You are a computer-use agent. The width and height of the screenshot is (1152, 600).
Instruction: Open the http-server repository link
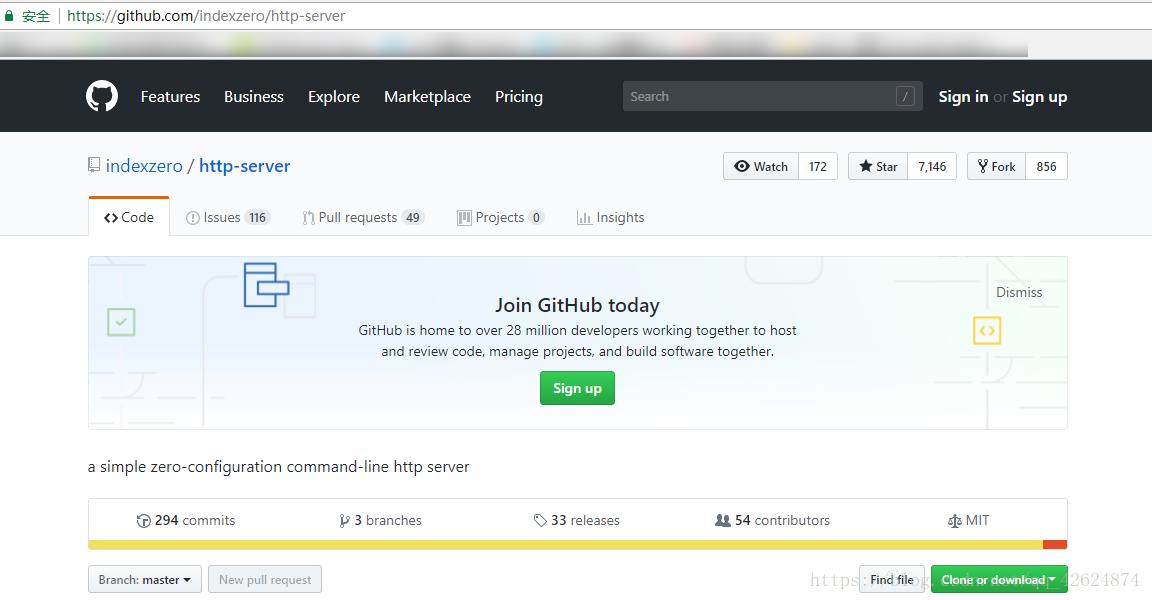(x=245, y=166)
